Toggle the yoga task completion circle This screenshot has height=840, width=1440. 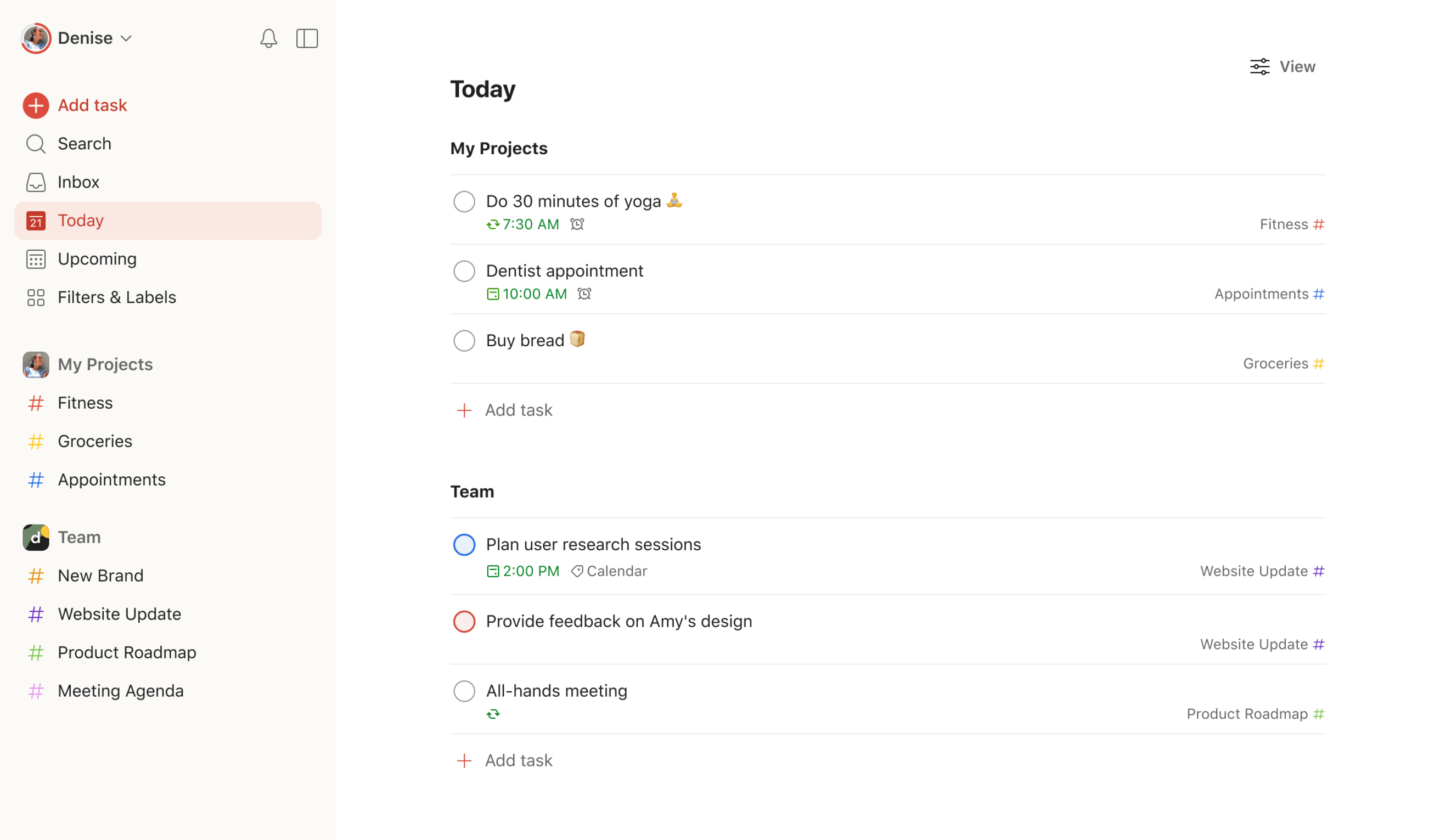(x=464, y=201)
